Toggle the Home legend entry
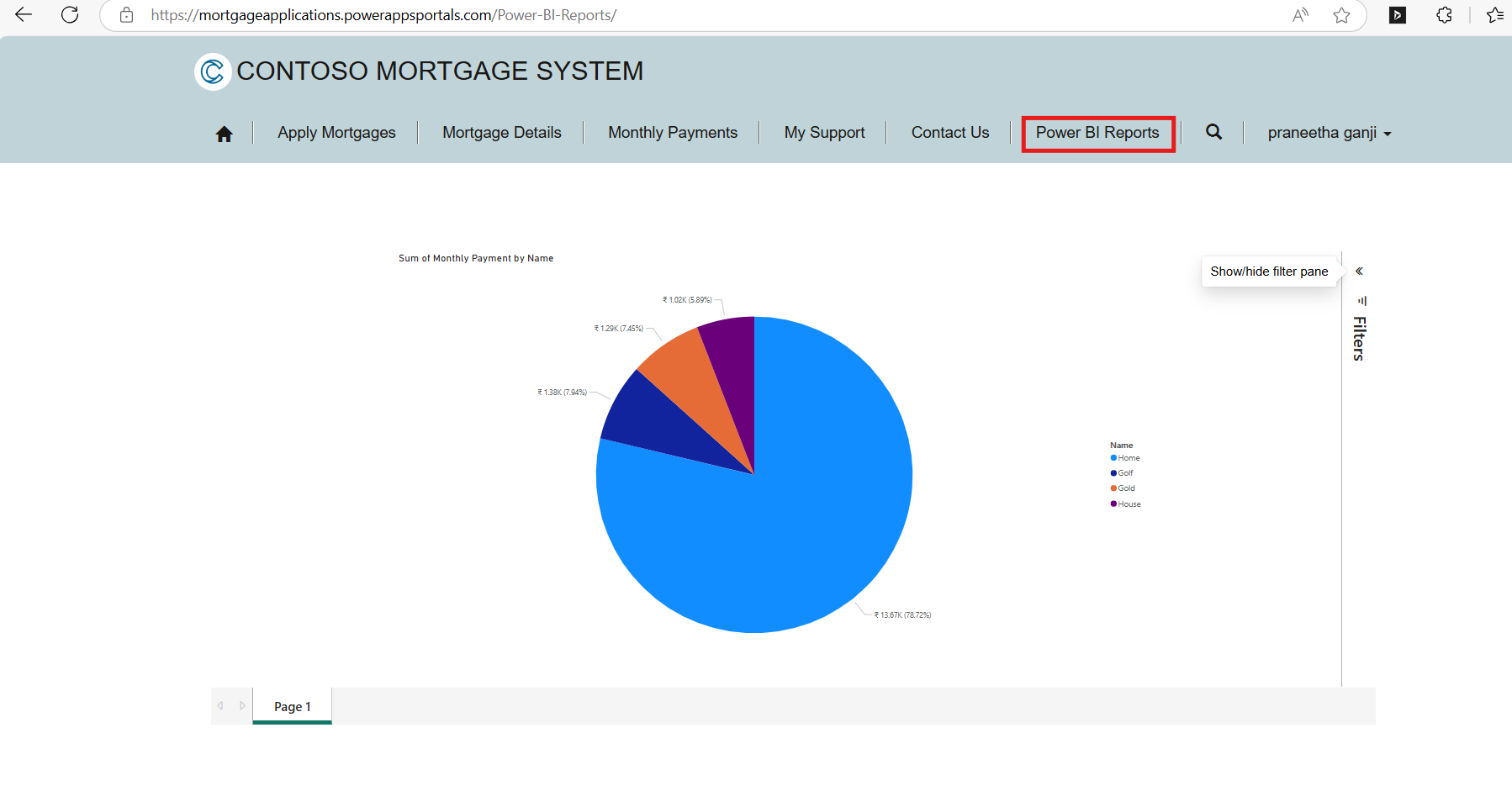The height and width of the screenshot is (791, 1512). point(1129,458)
